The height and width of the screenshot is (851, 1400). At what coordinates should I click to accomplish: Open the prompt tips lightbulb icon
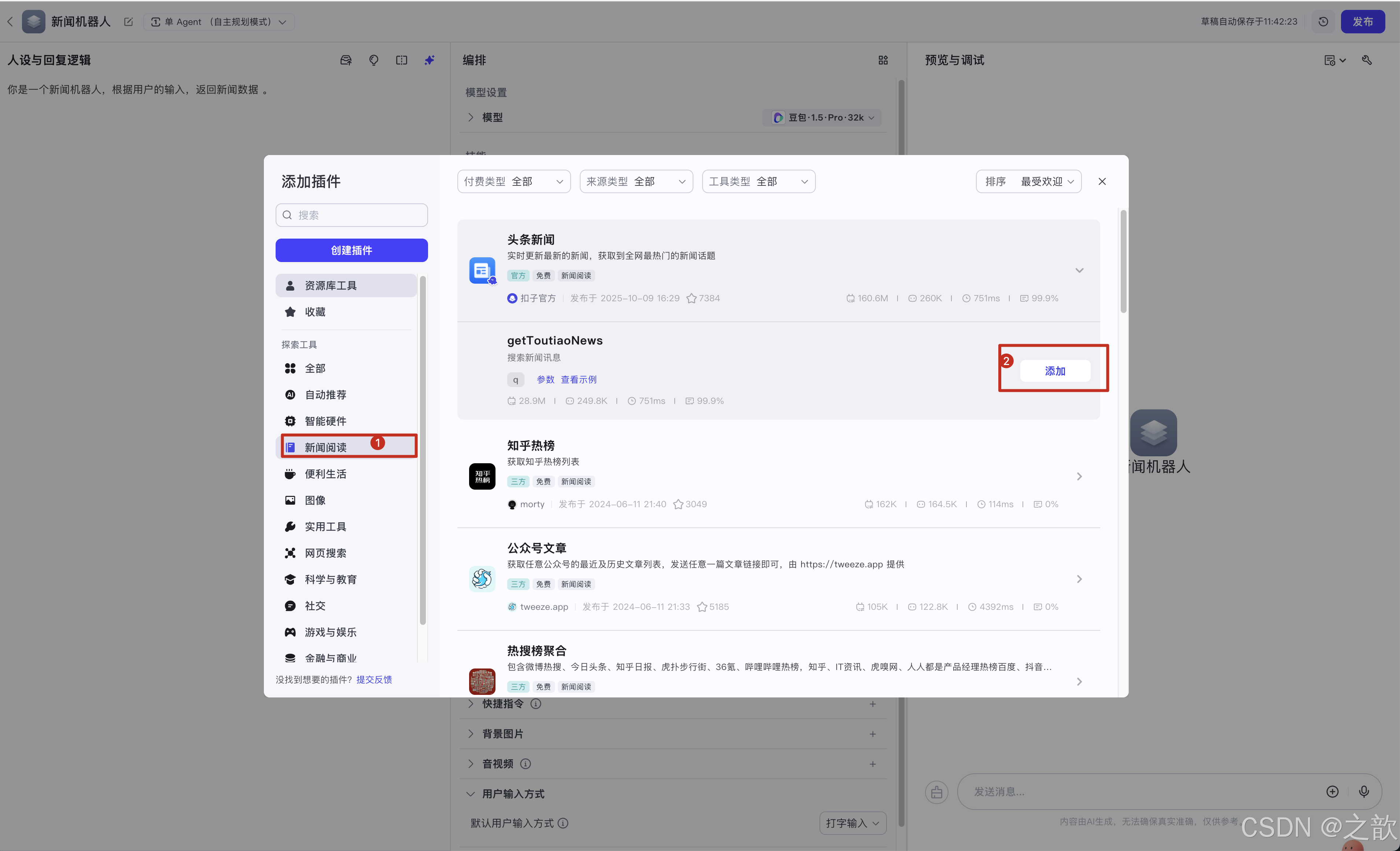click(373, 60)
